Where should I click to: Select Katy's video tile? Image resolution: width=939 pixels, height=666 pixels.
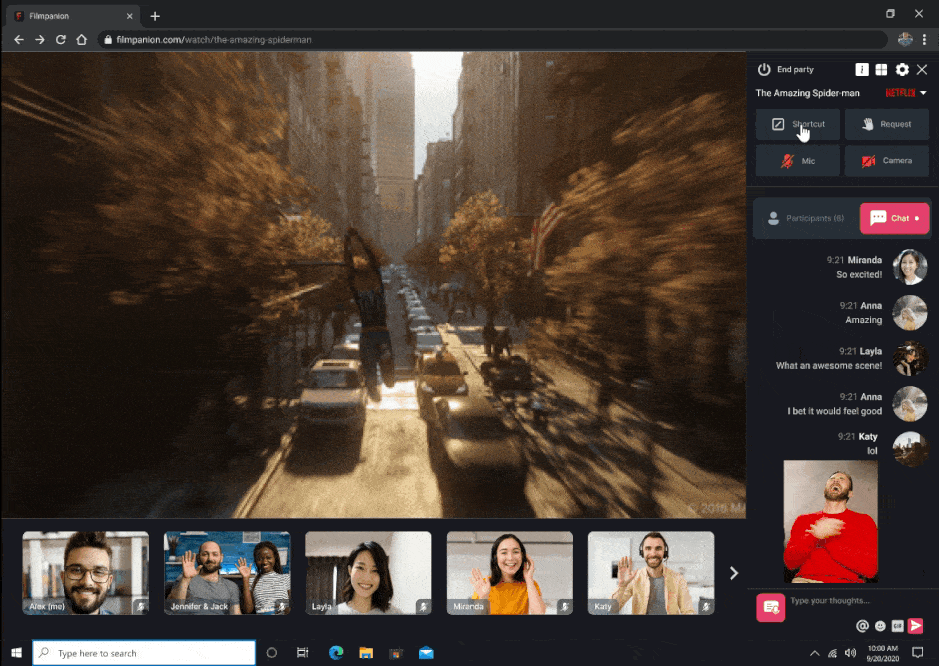click(x=651, y=573)
